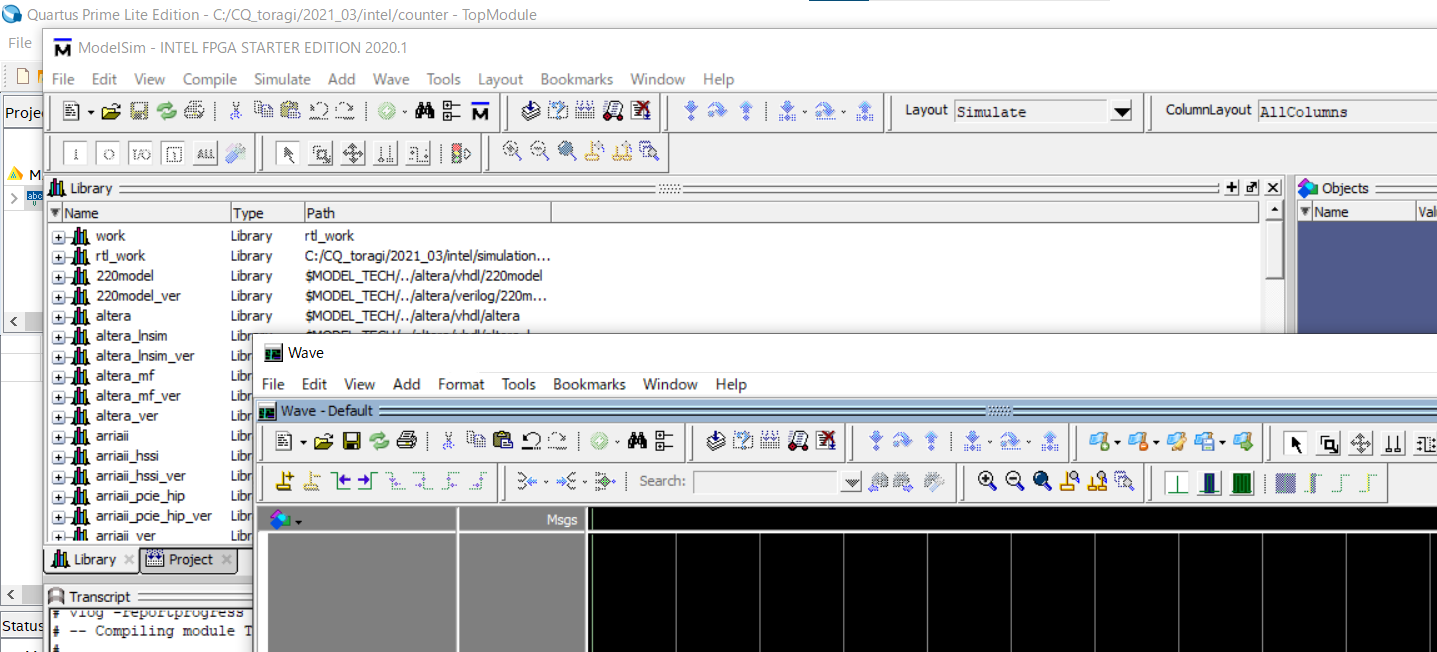Open file icon in ModelSim main toolbar
Viewport: 1437px width, 652px height.
click(111, 111)
